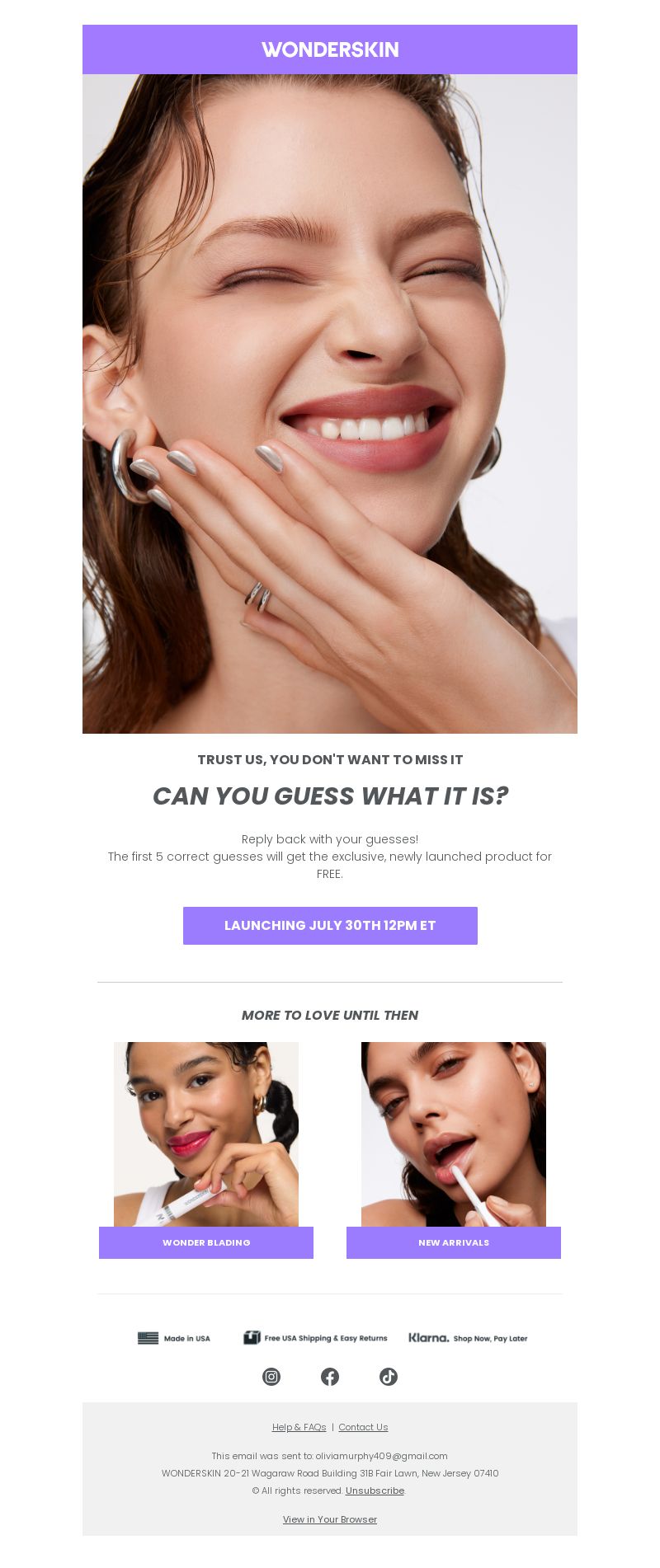Click the Shop Now, Pay Later text
Screen dimensions: 660x1568
(x=490, y=1338)
